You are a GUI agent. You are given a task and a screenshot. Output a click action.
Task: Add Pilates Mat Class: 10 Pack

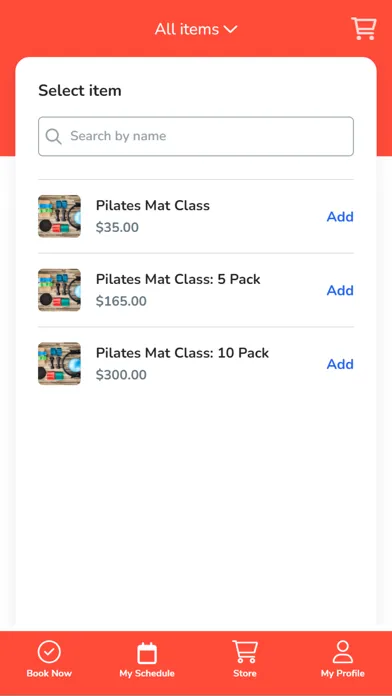tap(340, 364)
